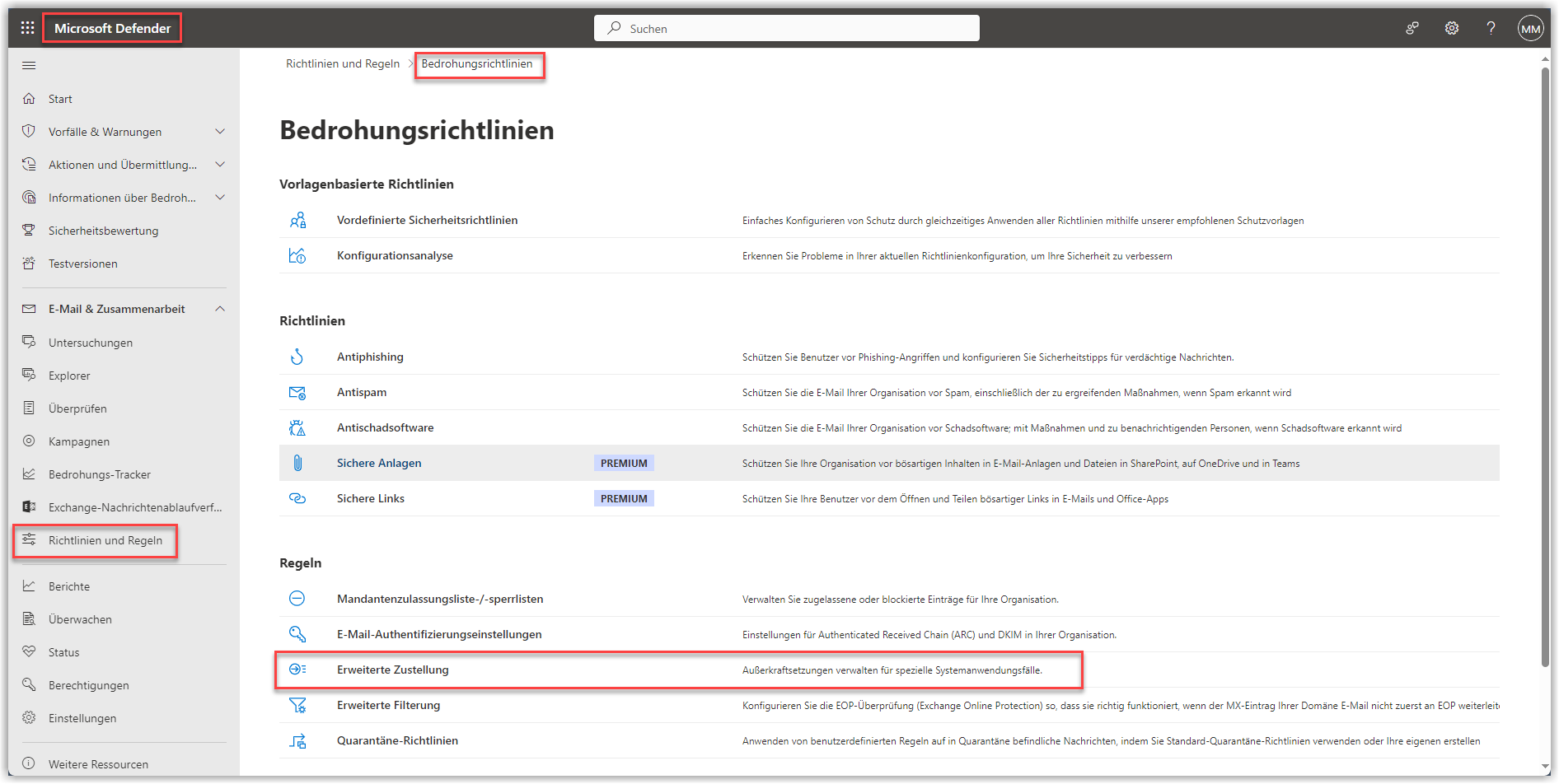This screenshot has height=784, width=1559.
Task: Click the Sichere Anlagen paperclip icon
Action: click(297, 463)
